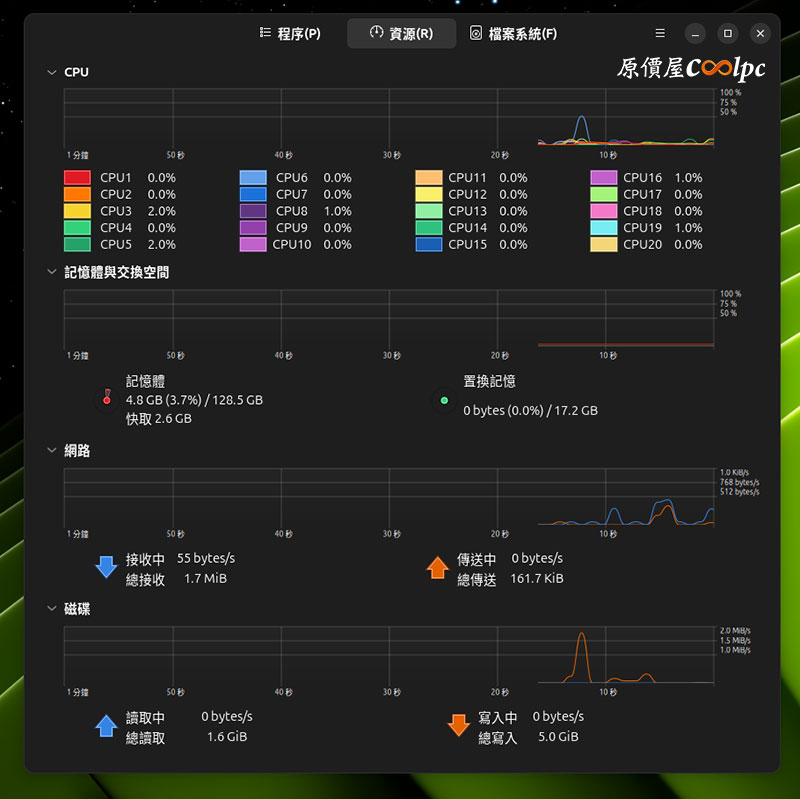Image resolution: width=800 pixels, height=799 pixels.
Task: Click the orange network sending arrow icon
Action: pos(437,568)
